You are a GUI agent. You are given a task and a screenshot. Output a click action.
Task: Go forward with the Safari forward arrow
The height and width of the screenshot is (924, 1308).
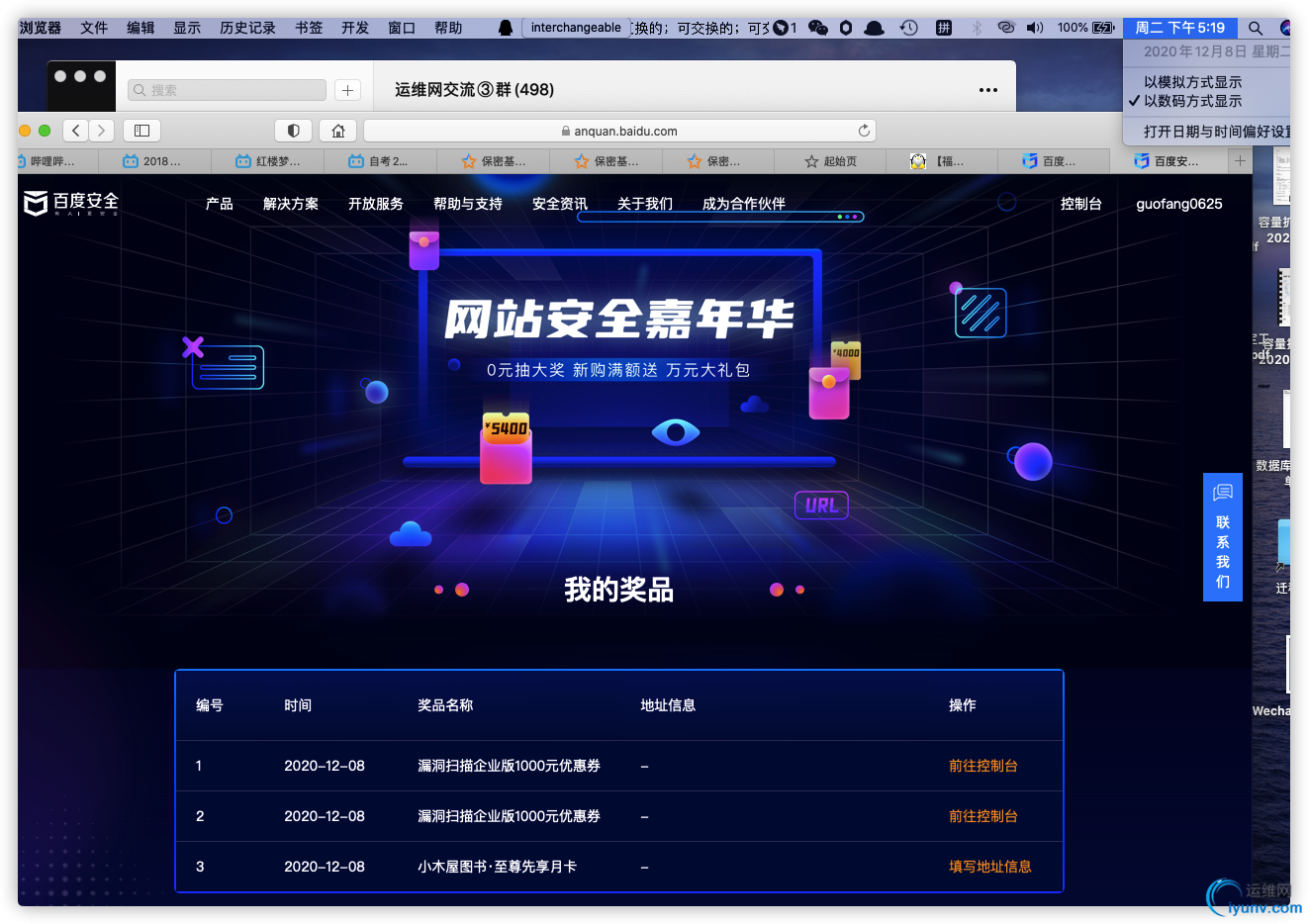coord(101,131)
